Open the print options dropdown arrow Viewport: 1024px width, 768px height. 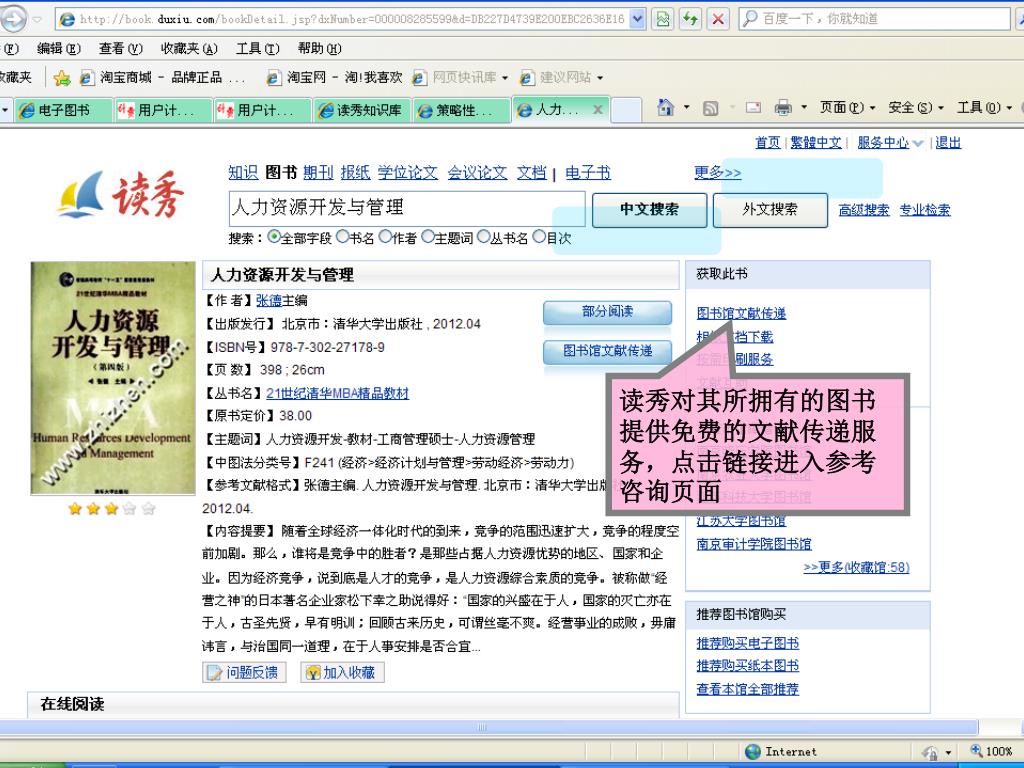coord(803,107)
